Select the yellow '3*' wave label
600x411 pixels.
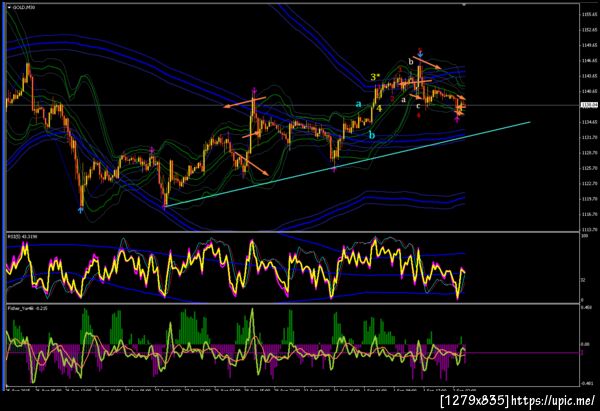point(375,77)
